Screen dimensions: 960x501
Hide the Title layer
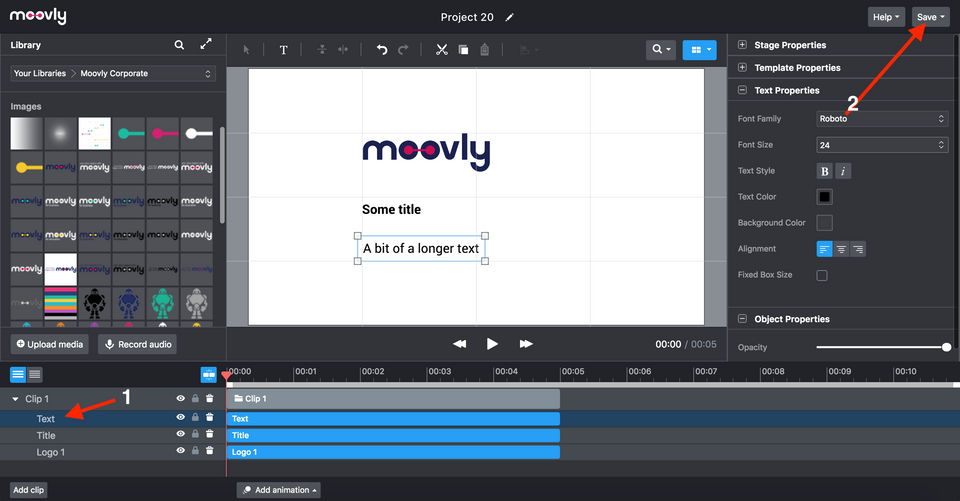[181, 434]
